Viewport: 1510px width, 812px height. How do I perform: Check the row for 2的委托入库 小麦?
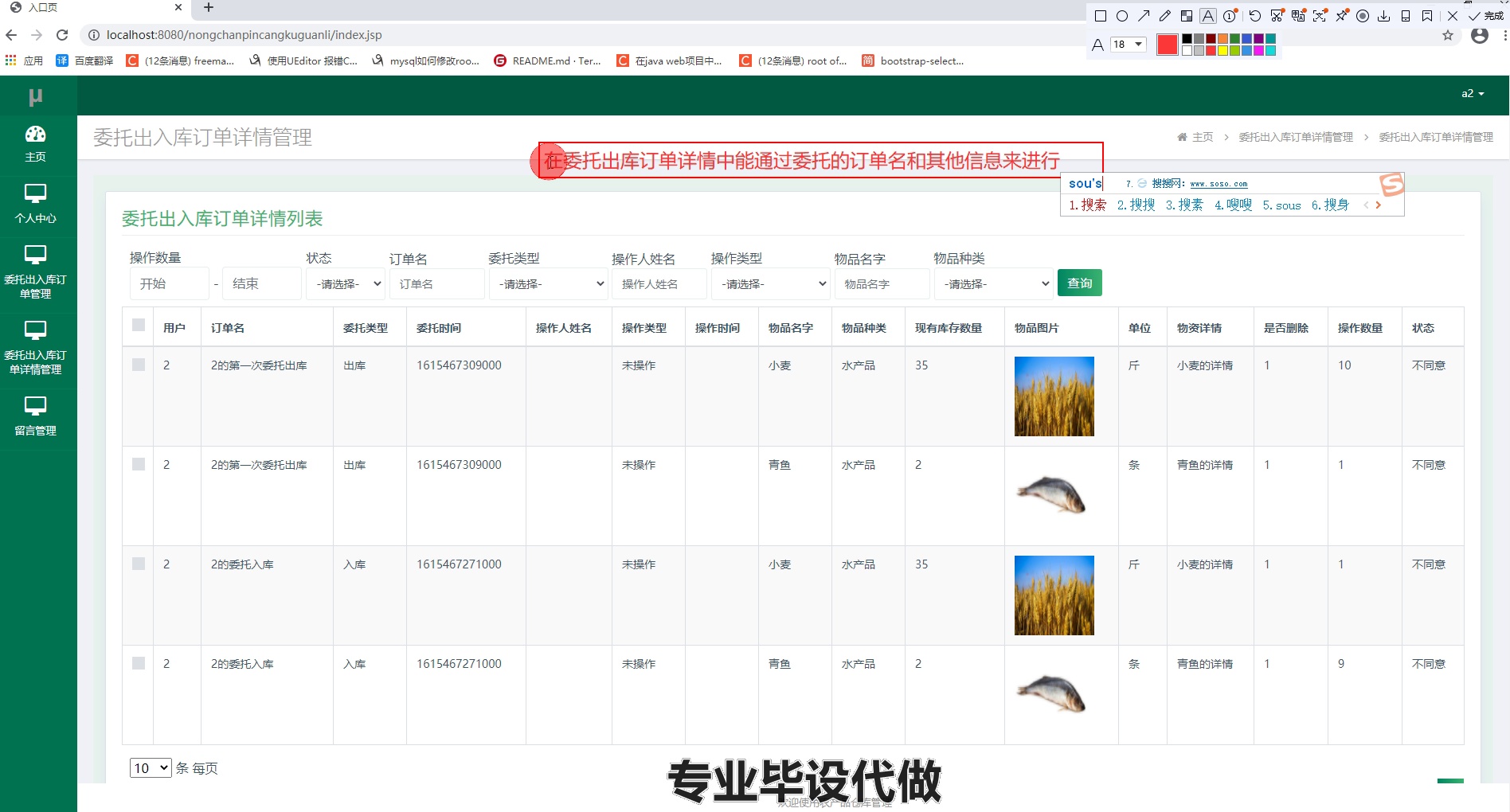click(x=139, y=564)
